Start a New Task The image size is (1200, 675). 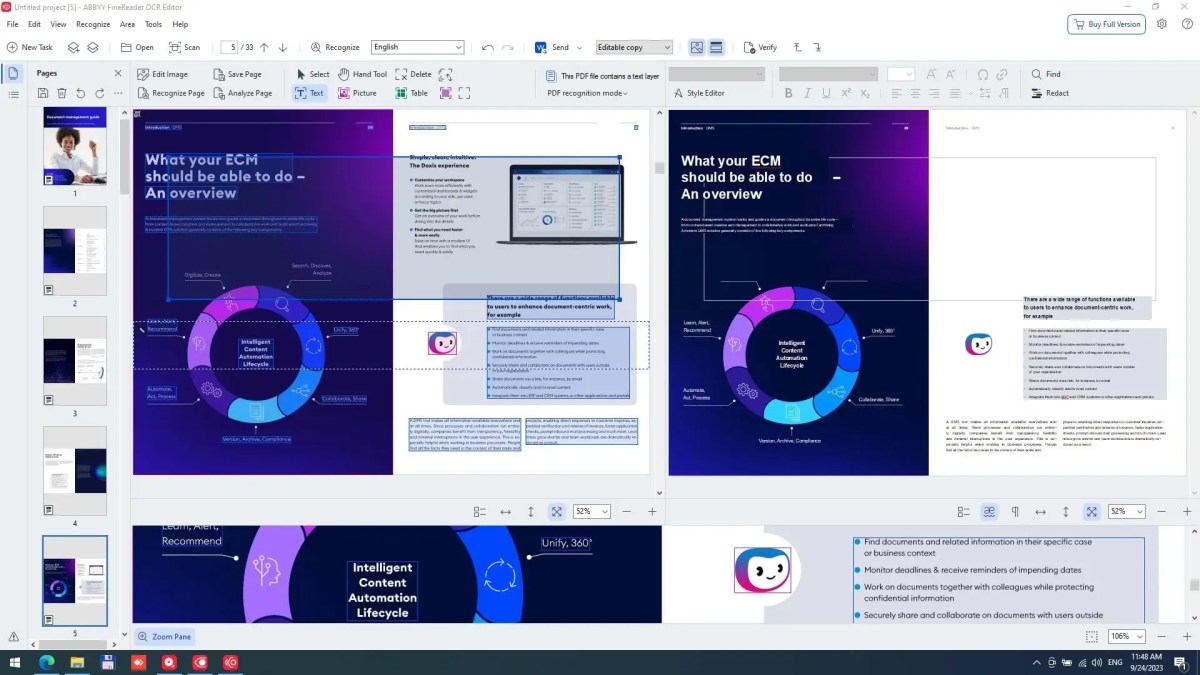[x=30, y=47]
